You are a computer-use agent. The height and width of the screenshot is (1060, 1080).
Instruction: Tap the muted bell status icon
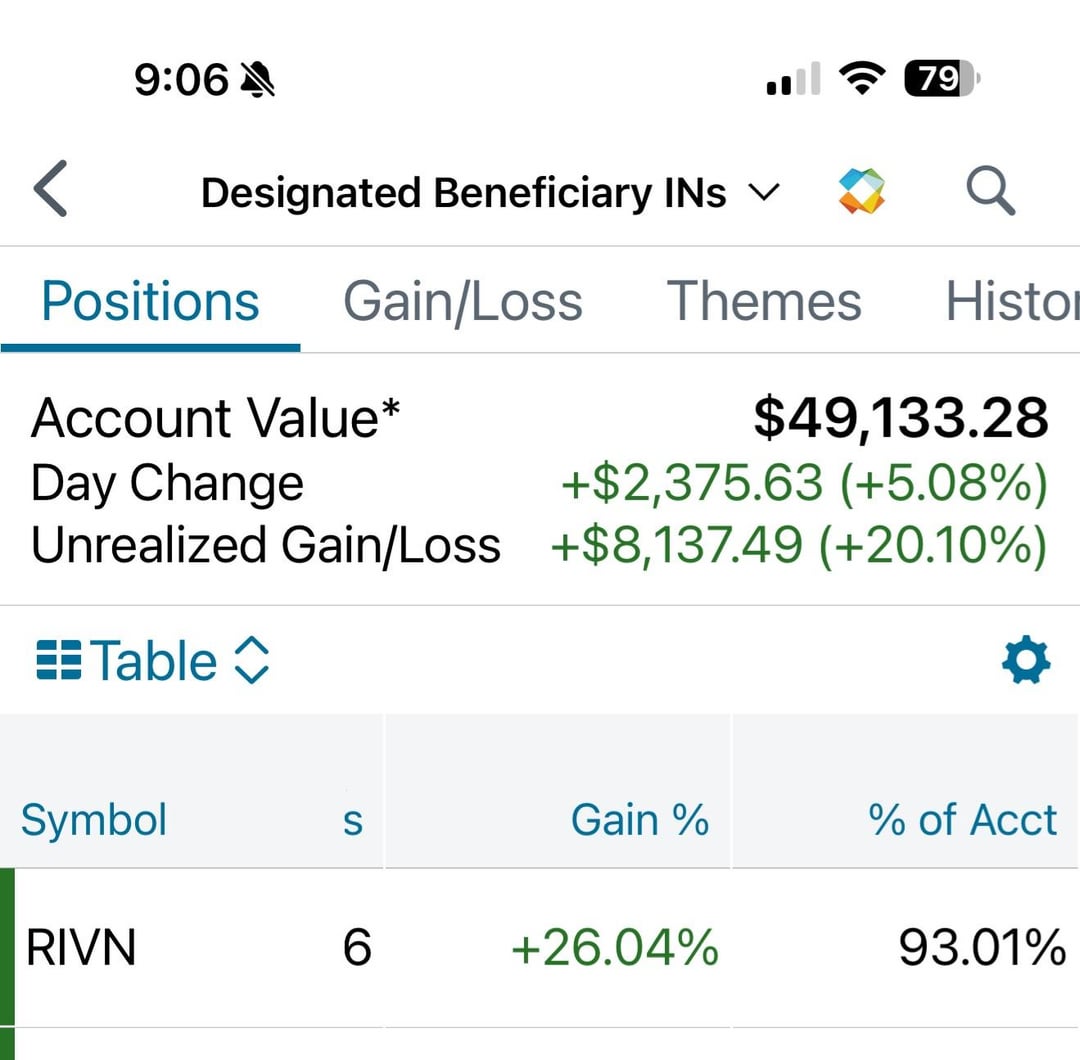[x=258, y=79]
